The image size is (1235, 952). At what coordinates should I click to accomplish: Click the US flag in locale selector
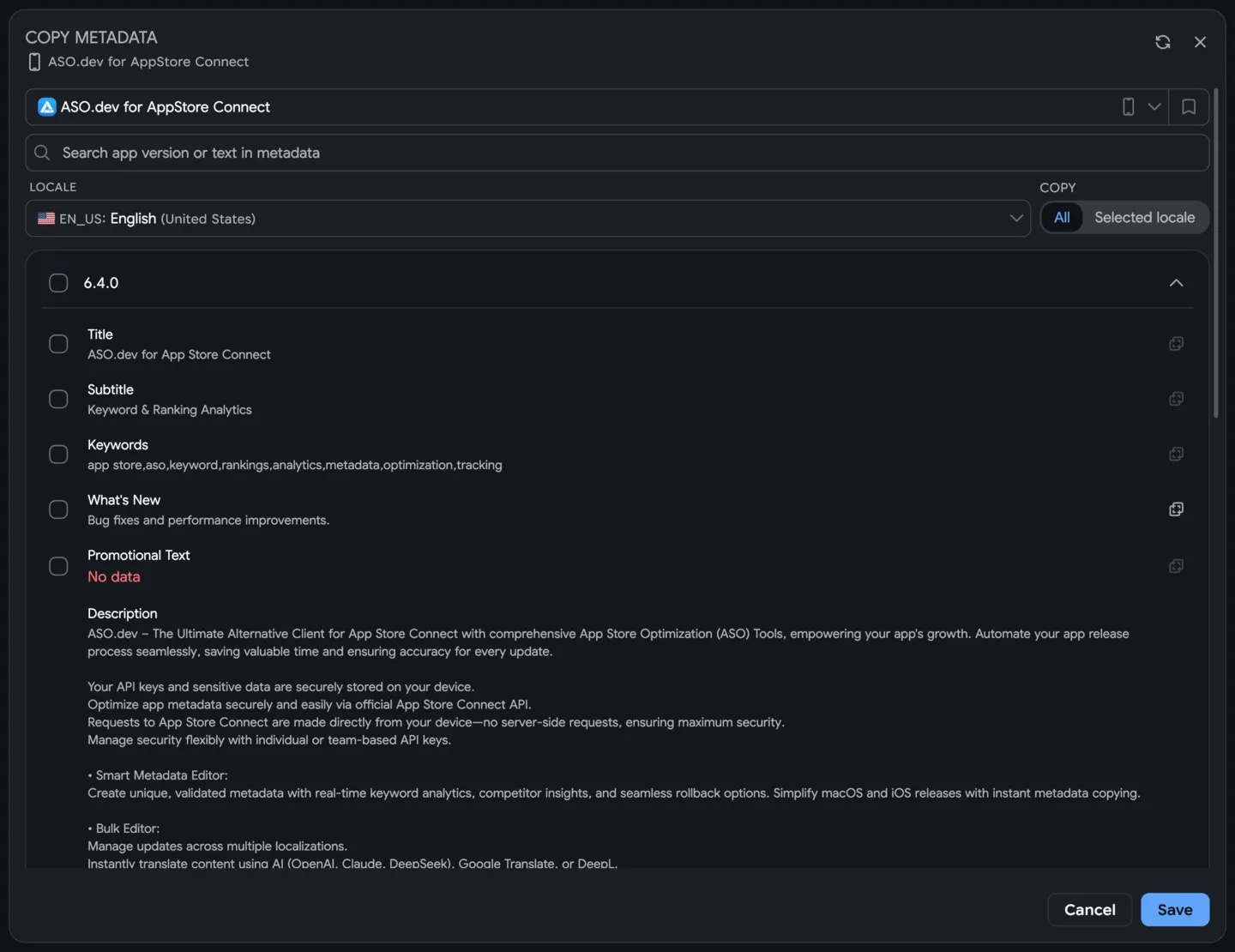[x=46, y=219]
